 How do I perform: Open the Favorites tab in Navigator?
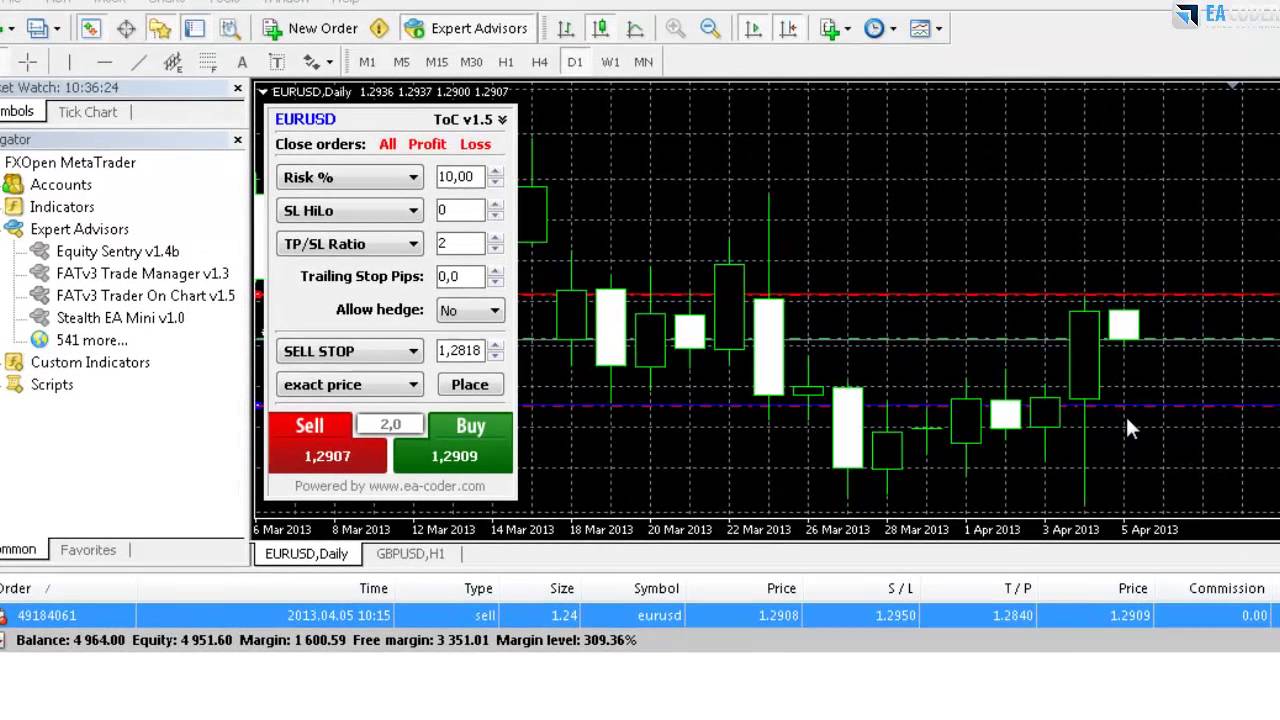[88, 550]
